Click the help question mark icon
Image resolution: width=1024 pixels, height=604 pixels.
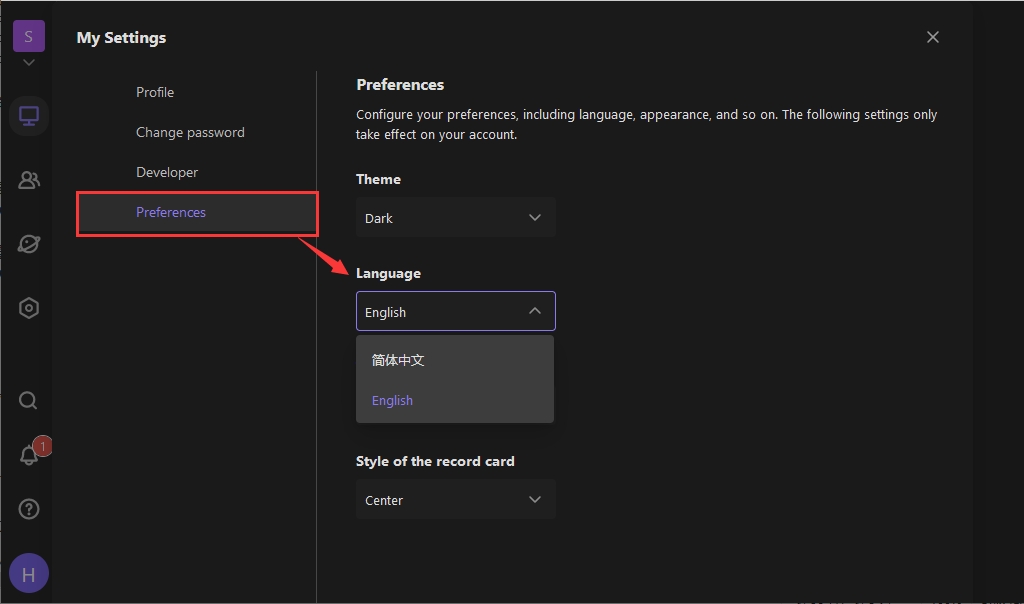(29, 510)
